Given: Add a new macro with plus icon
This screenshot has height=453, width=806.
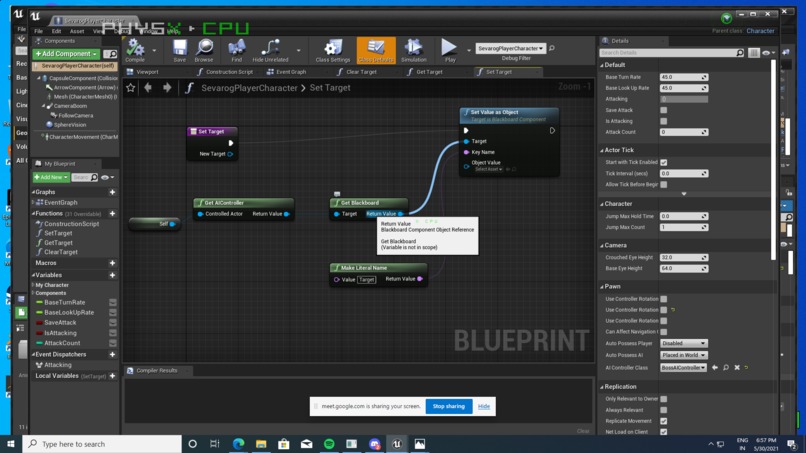Looking at the screenshot, I should 113,263.
